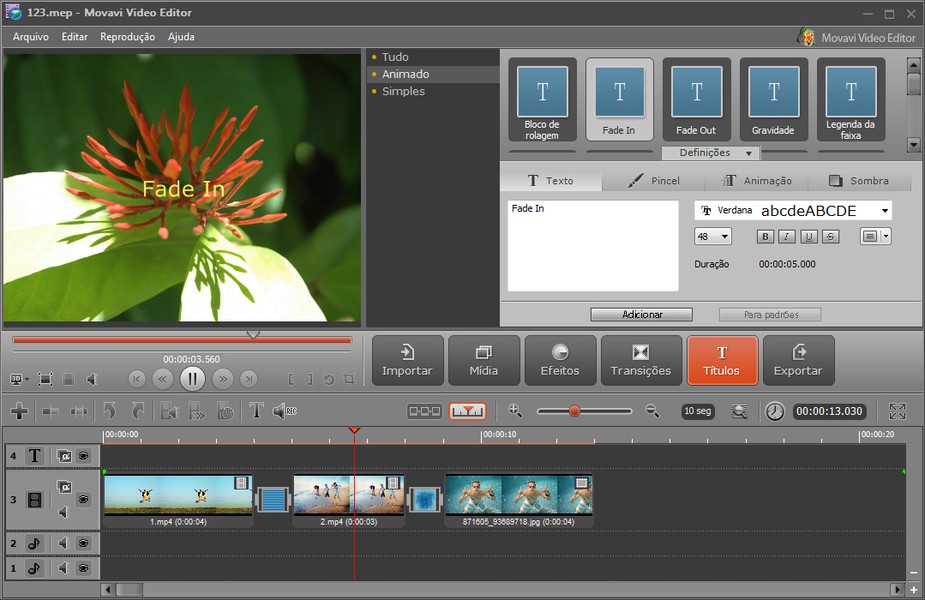Toggle visibility eye on audio track 2

click(84, 543)
